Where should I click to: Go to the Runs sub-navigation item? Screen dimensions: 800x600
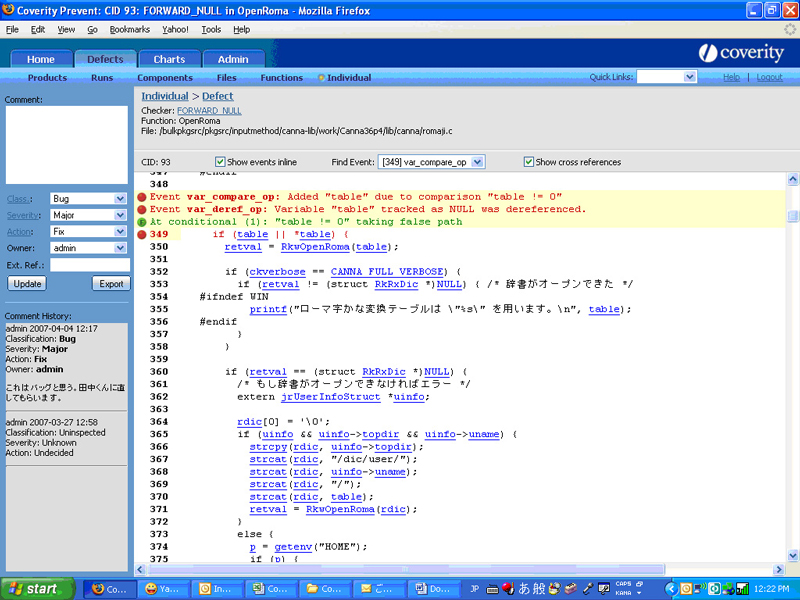[102, 78]
